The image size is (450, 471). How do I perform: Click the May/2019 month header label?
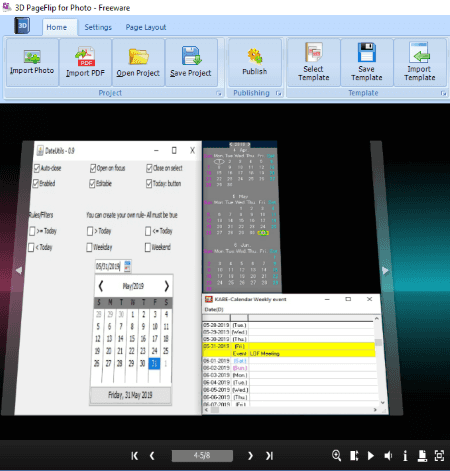coord(133,286)
